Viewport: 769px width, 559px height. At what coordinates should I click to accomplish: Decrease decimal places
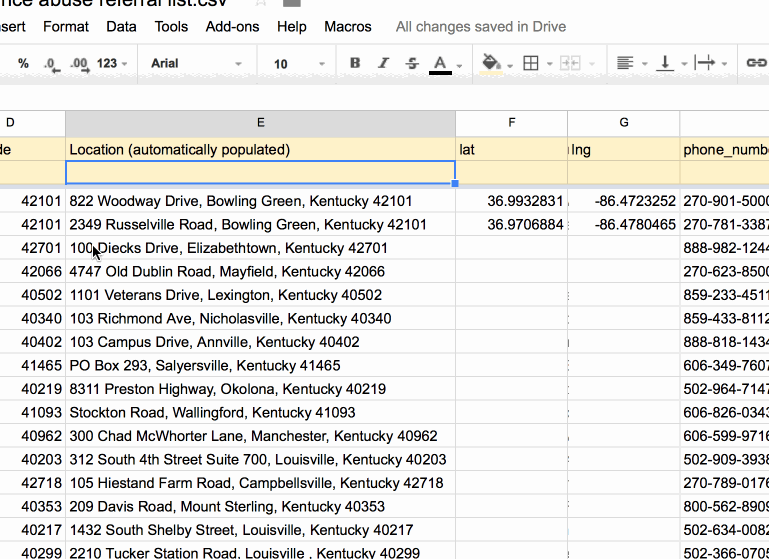point(51,64)
